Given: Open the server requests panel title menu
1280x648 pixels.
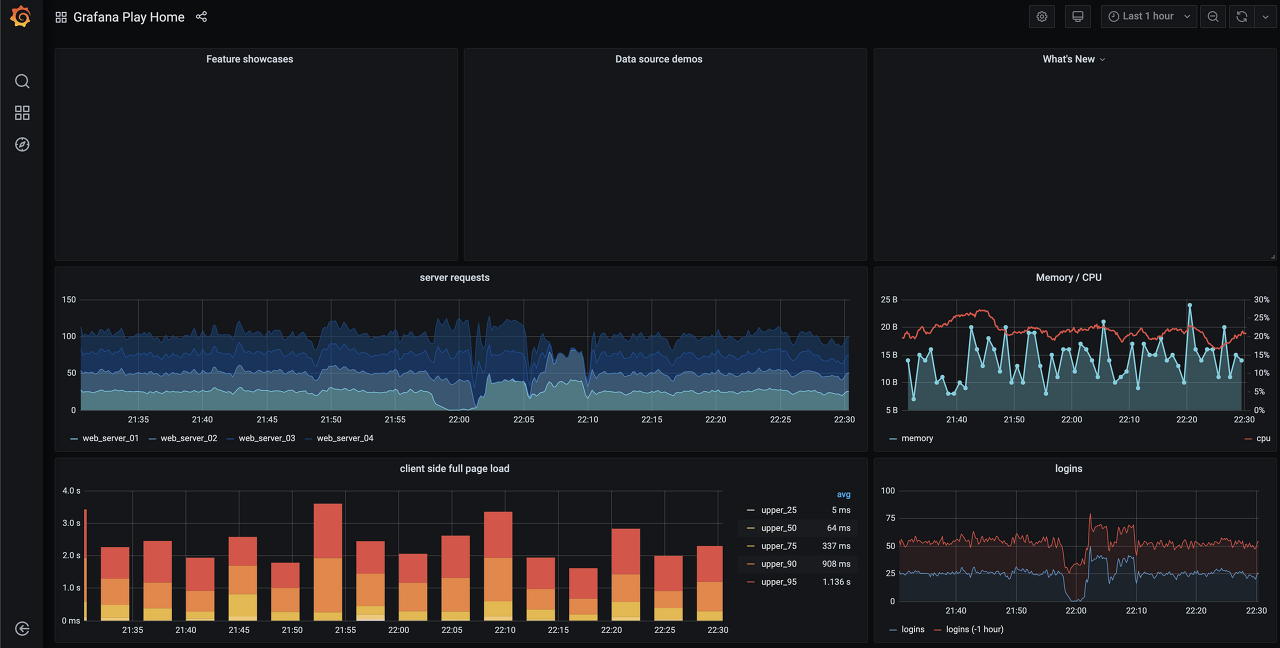Looking at the screenshot, I should pyautogui.click(x=455, y=277).
